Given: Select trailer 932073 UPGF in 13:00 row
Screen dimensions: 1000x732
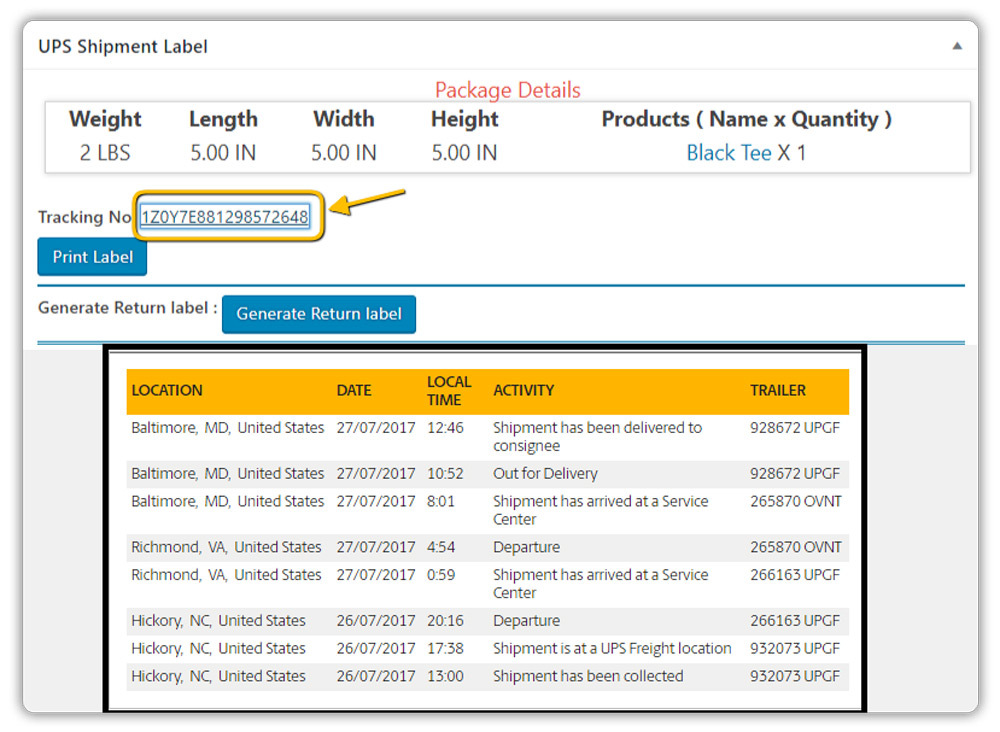Looking at the screenshot, I should [x=795, y=676].
